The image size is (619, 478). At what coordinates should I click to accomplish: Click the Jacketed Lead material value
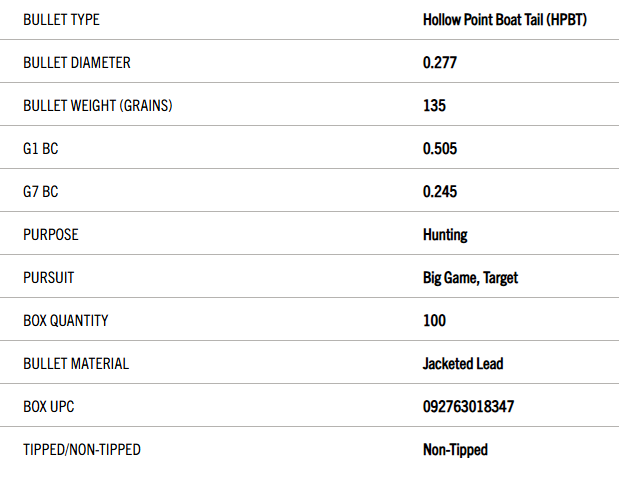pyautogui.click(x=463, y=364)
